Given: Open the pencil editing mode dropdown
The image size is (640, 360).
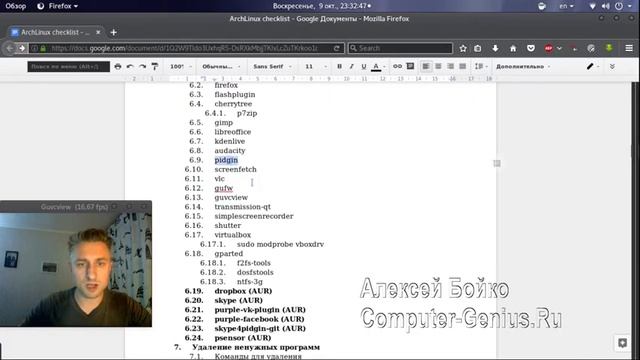Looking at the screenshot, I should tap(593, 67).
